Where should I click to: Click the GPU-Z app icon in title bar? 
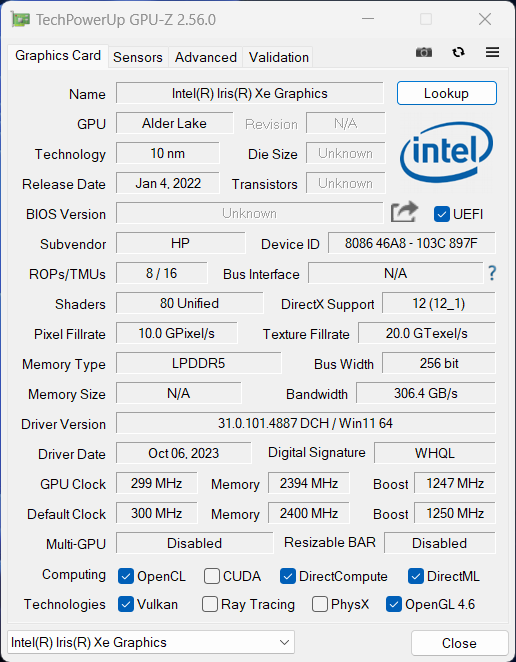click(20, 20)
